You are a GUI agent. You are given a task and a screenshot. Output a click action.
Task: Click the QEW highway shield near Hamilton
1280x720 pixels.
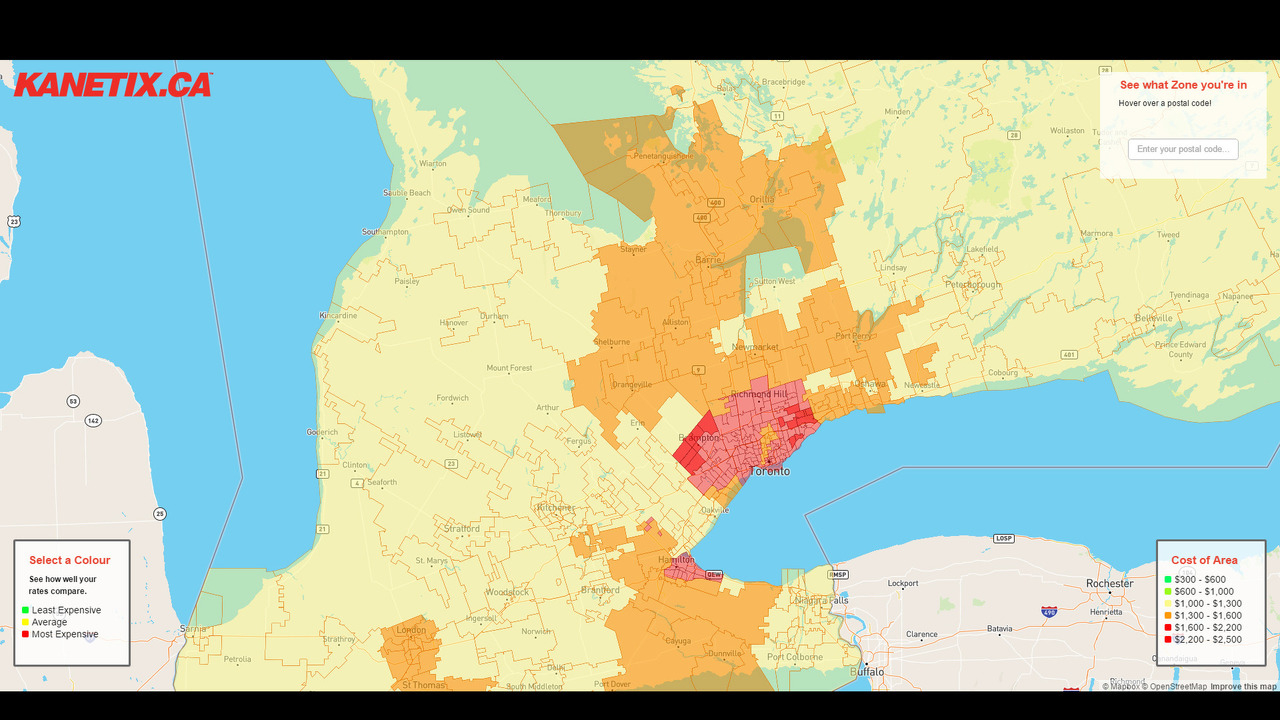click(714, 575)
